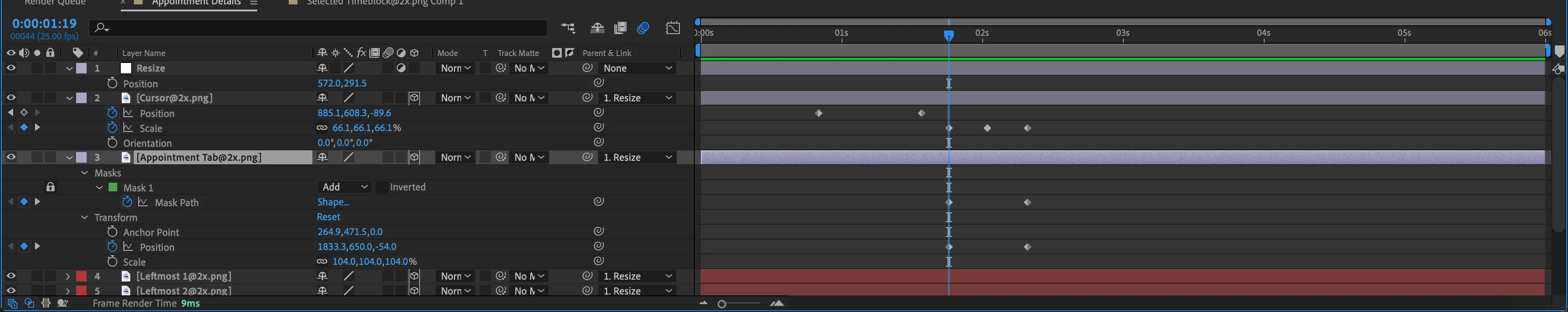Open the Selected Timeblock@2x.png Comp 1 tab
The image size is (1568, 312).
pos(385,3)
